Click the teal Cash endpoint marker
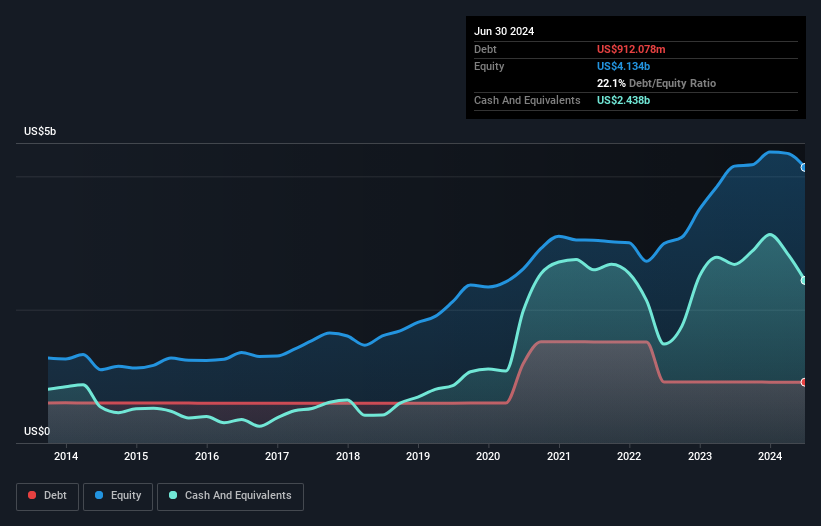This screenshot has height=526, width=821. point(804,281)
